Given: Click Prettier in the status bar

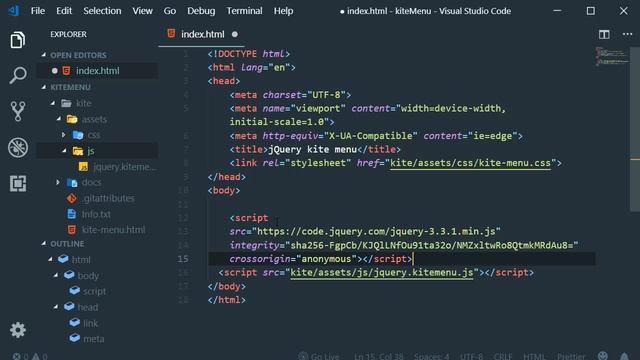Looking at the screenshot, I should coord(571,356).
